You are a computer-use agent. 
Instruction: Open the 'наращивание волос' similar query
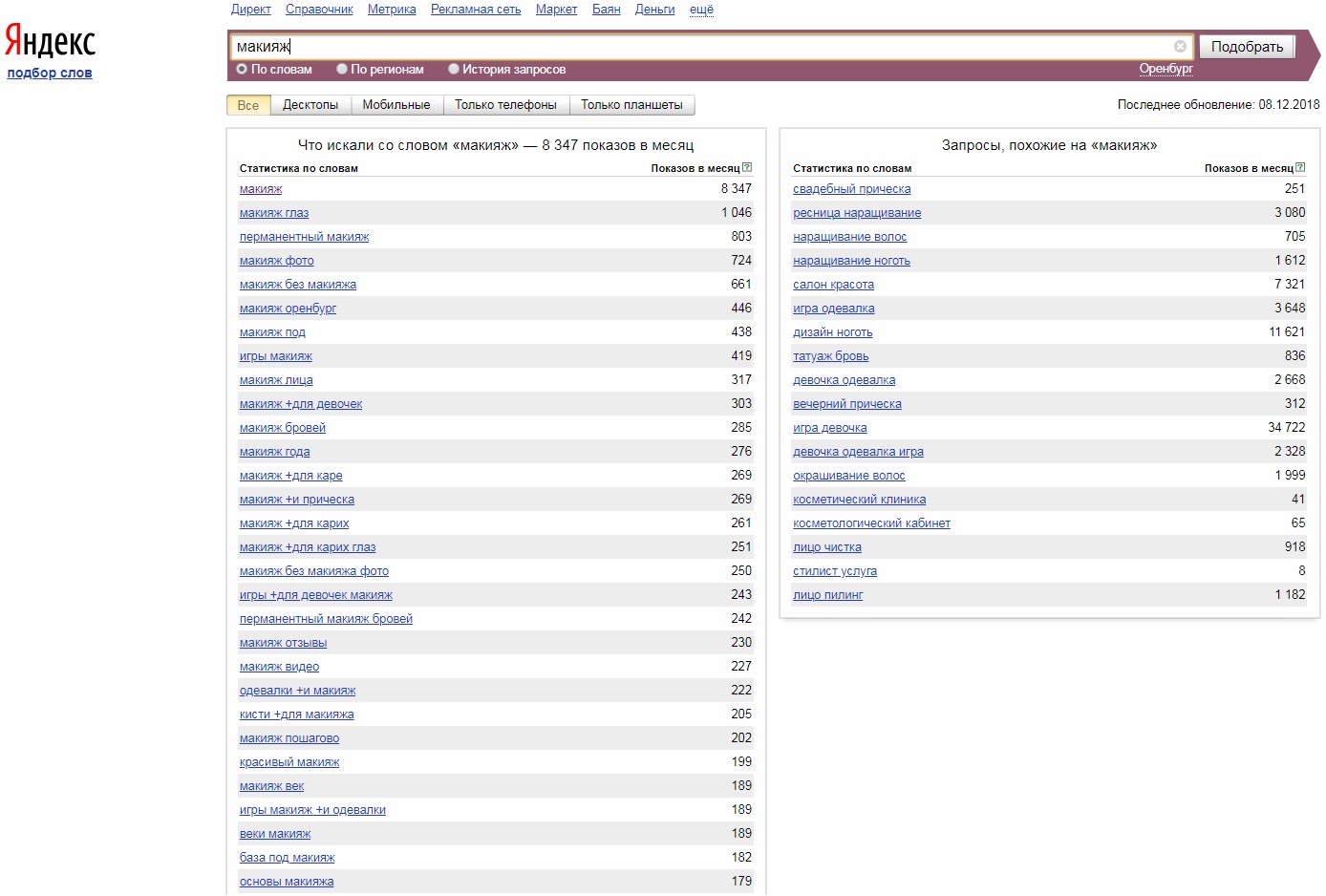[849, 237]
